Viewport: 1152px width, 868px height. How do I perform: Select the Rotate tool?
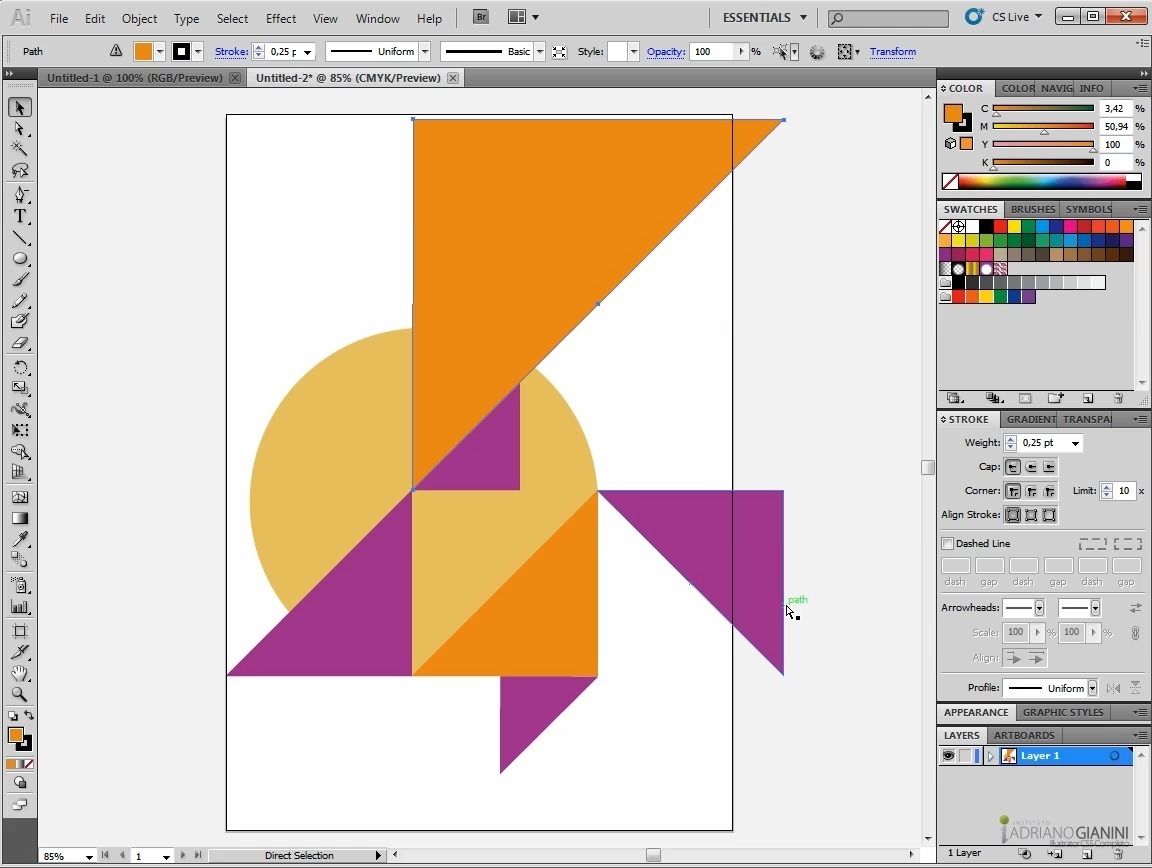point(20,367)
